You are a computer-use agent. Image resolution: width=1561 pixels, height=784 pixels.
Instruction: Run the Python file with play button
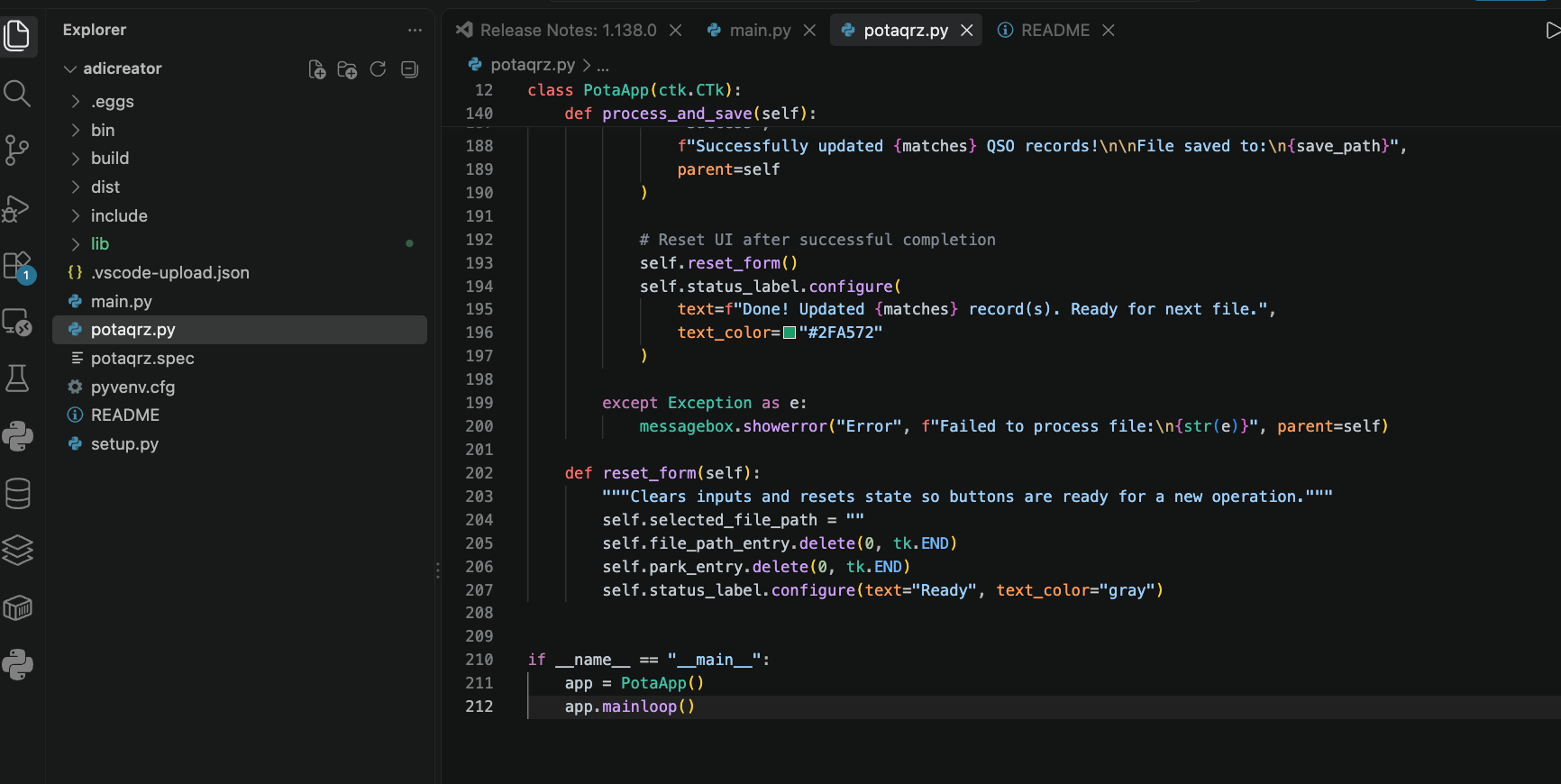[1552, 31]
